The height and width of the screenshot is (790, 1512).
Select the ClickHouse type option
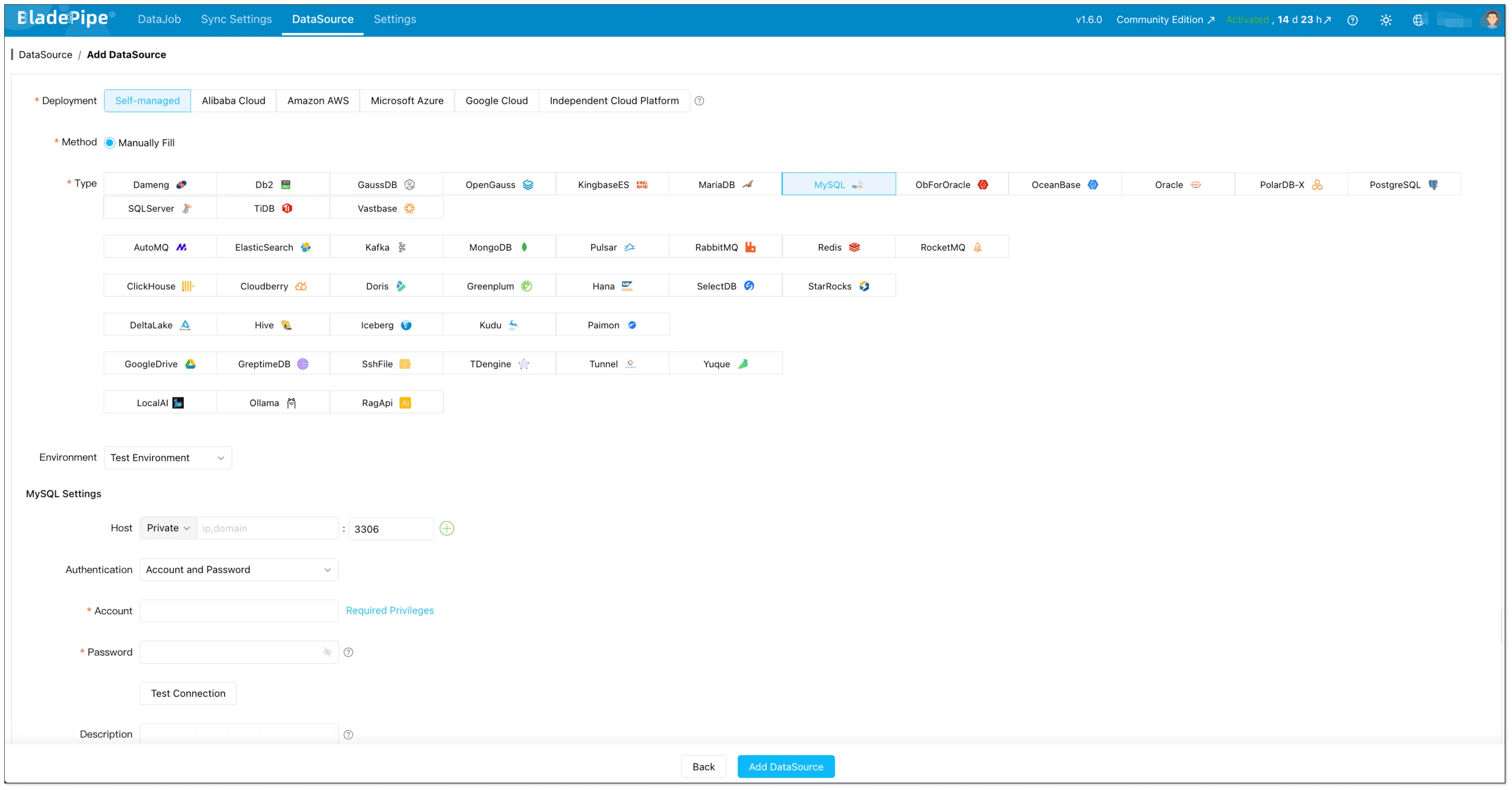160,286
